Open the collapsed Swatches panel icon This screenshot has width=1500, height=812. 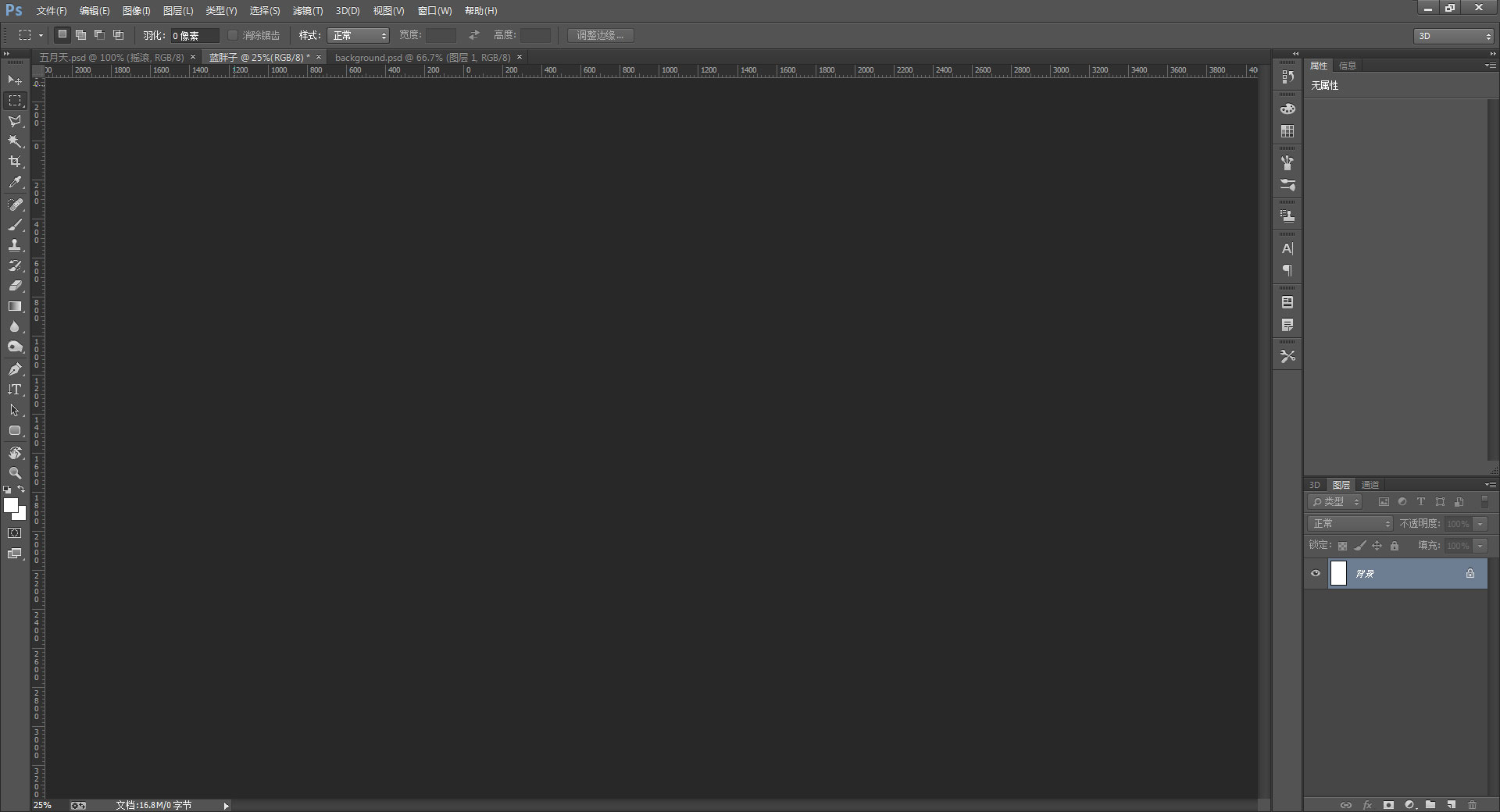(1287, 131)
